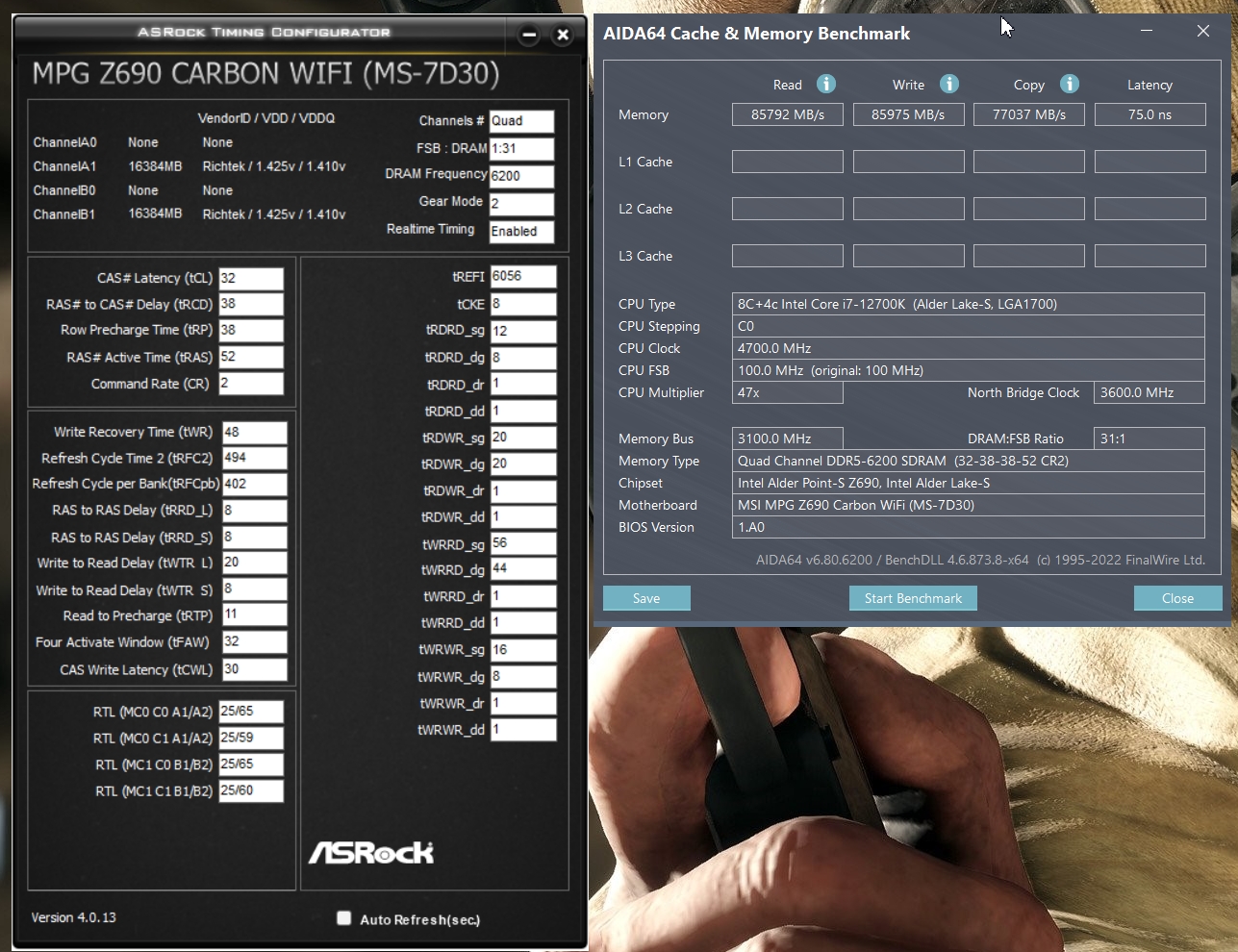The height and width of the screenshot is (952, 1238).
Task: Click the Save button in AIDA64
Action: (x=646, y=598)
